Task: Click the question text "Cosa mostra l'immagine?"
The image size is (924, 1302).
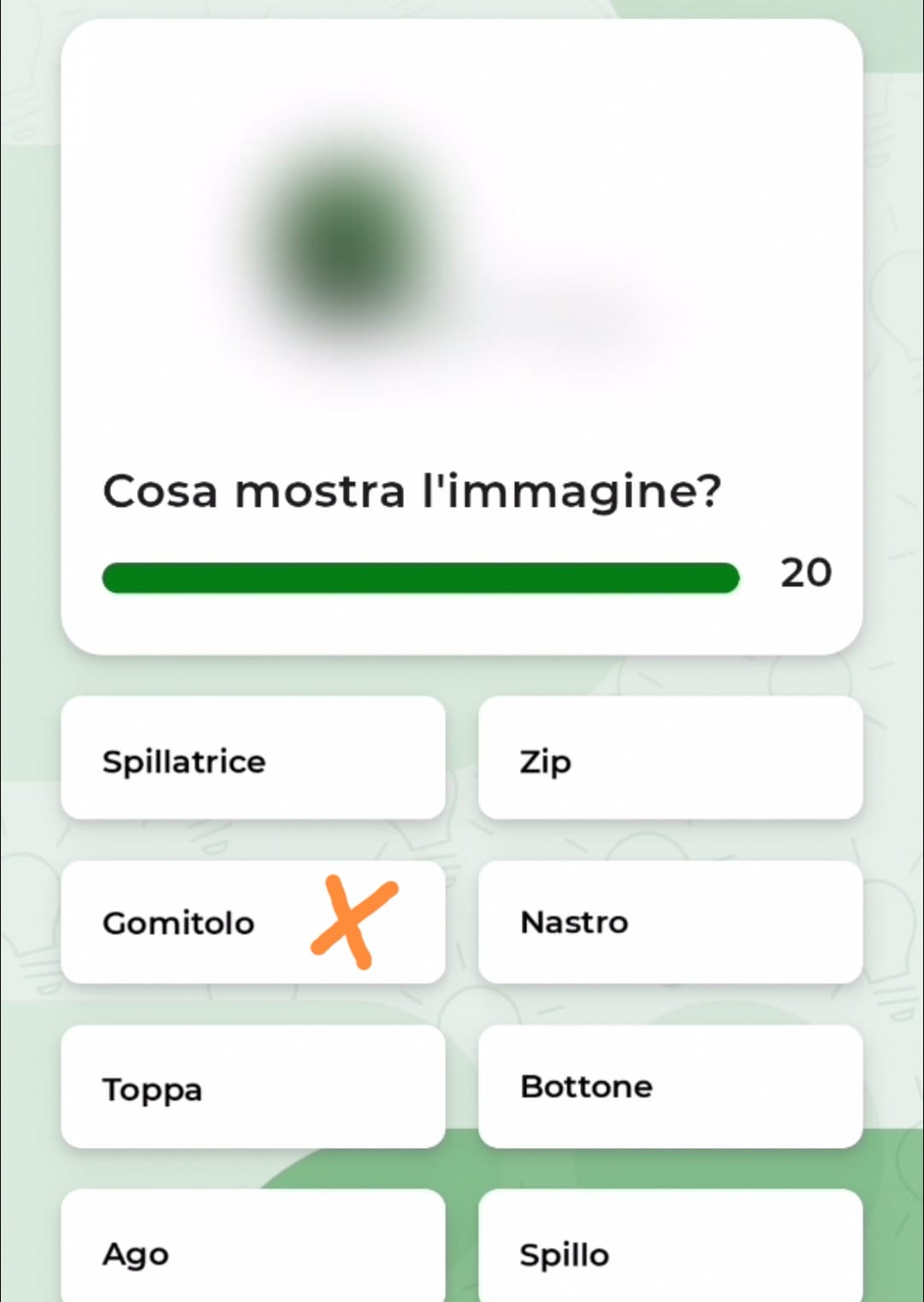Action: (x=412, y=492)
